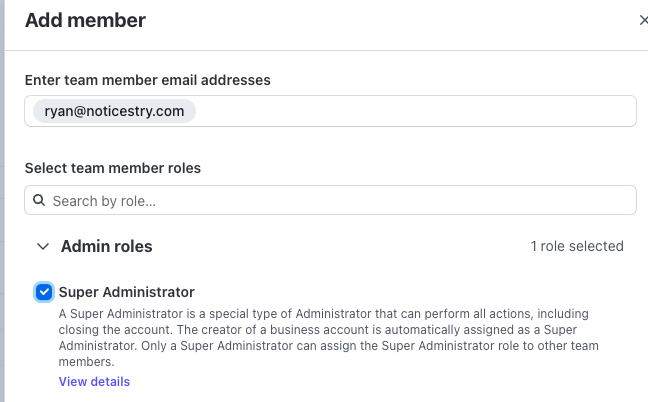Click the Super Administrator role label
The width and height of the screenshot is (648, 402).
(127, 292)
